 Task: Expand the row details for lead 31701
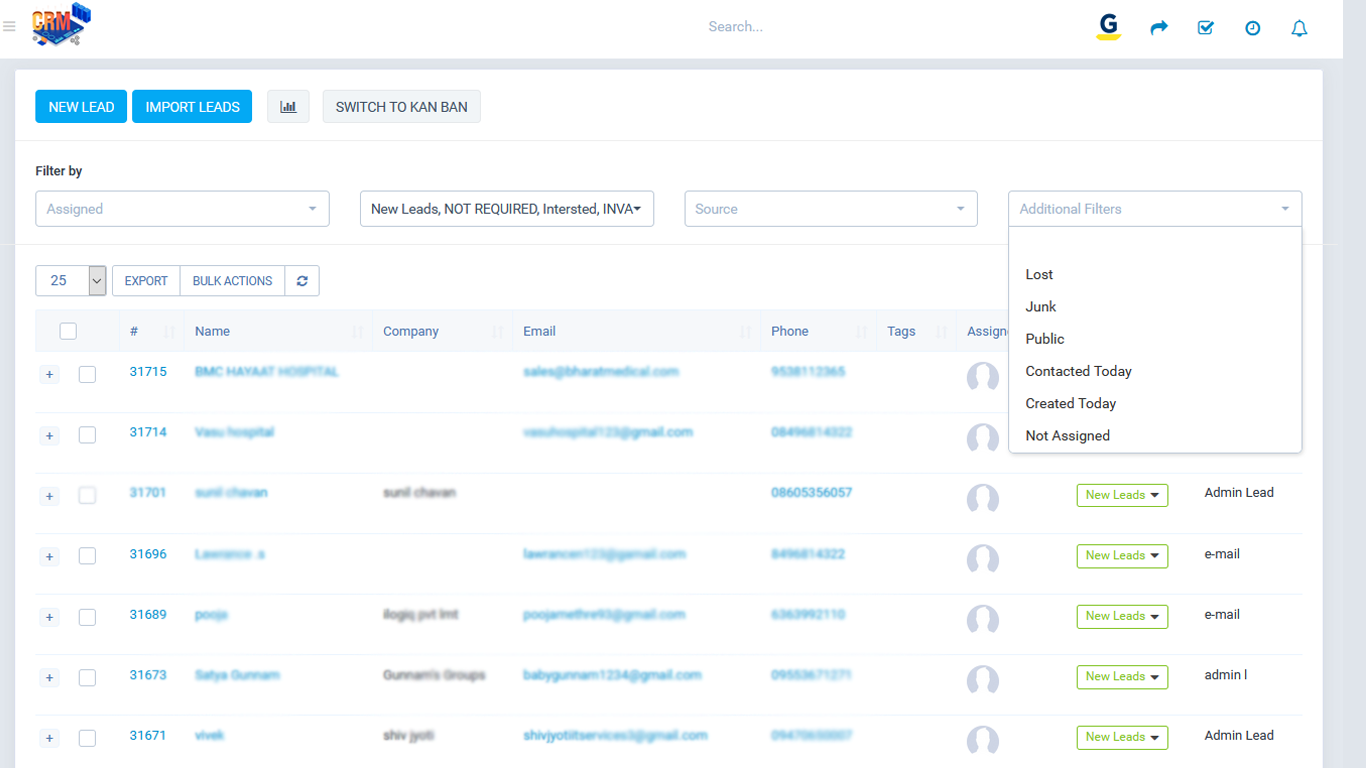click(50, 496)
